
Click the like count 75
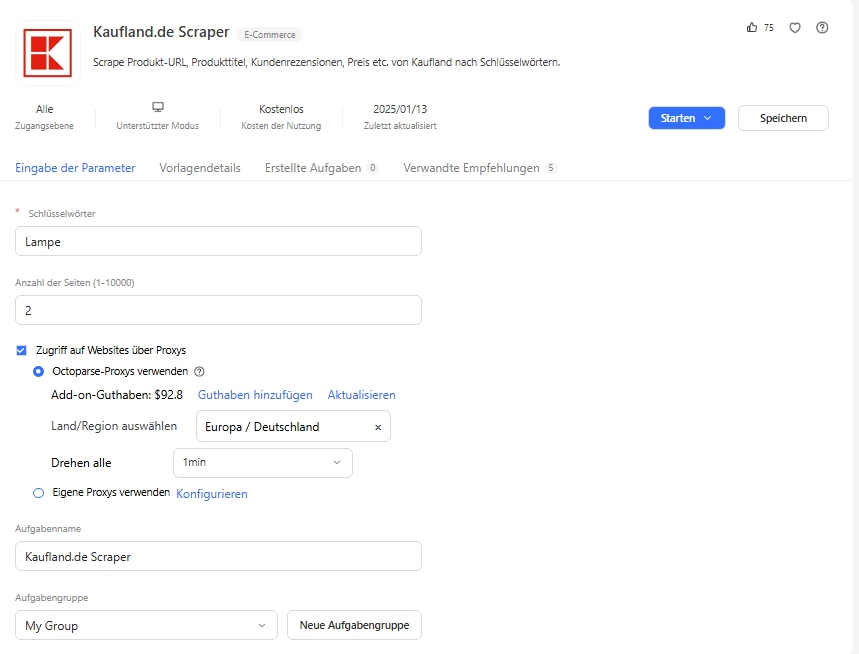769,27
